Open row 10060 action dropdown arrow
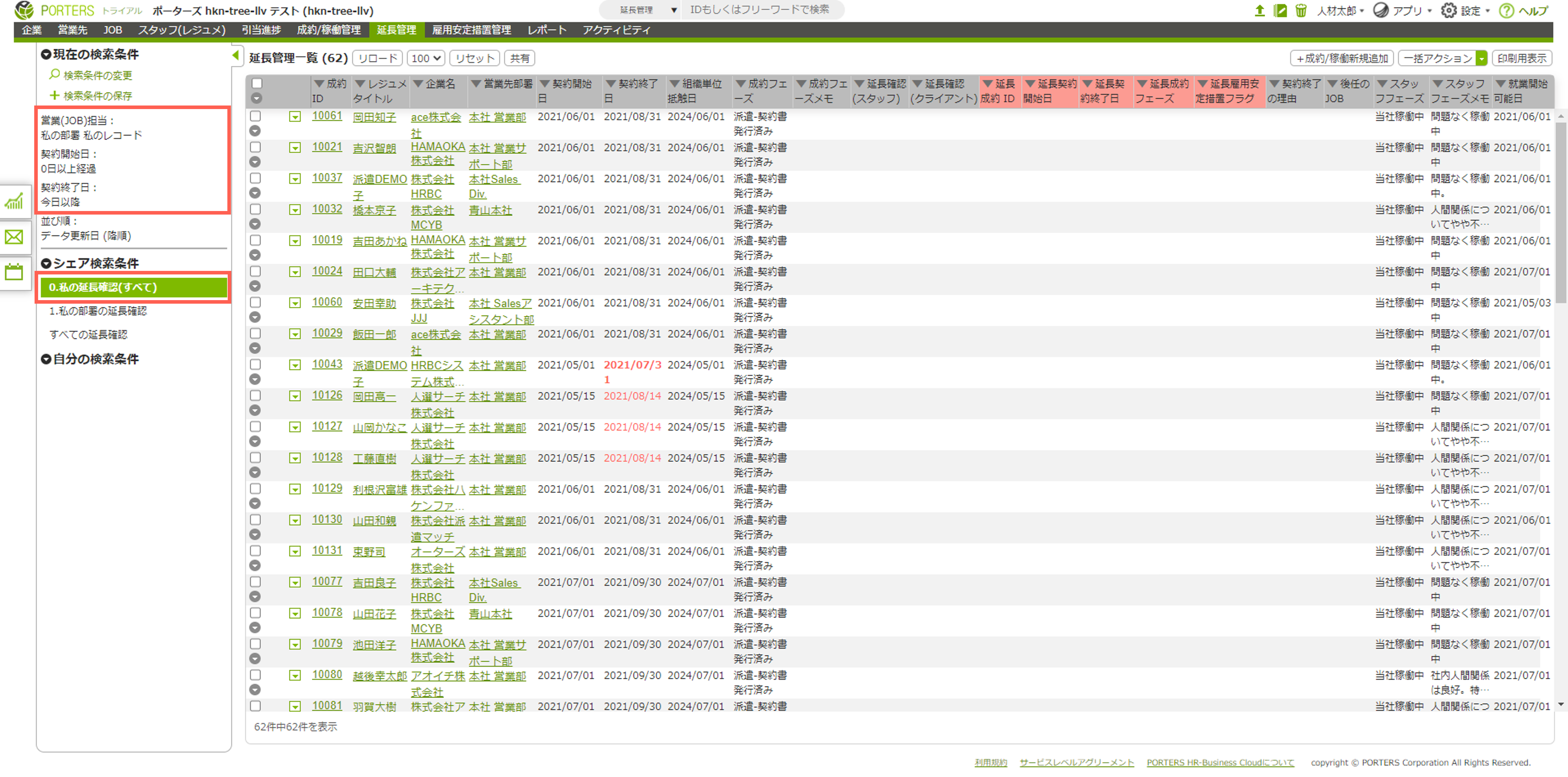 [x=295, y=303]
